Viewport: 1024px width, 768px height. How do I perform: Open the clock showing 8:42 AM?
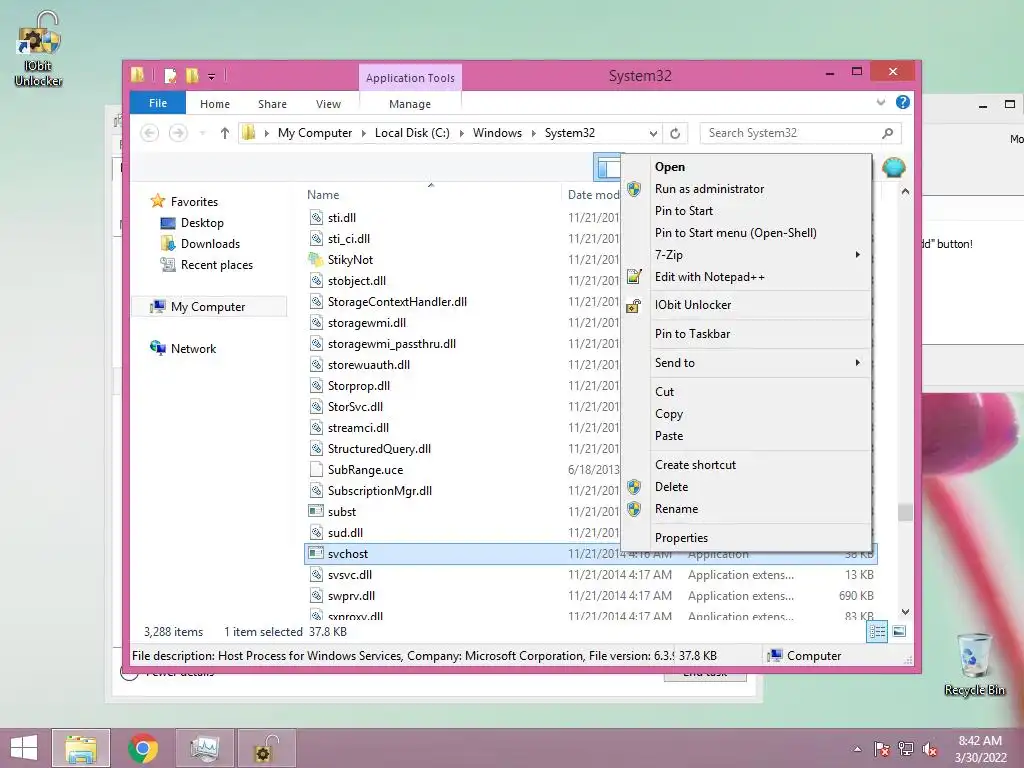coord(980,749)
